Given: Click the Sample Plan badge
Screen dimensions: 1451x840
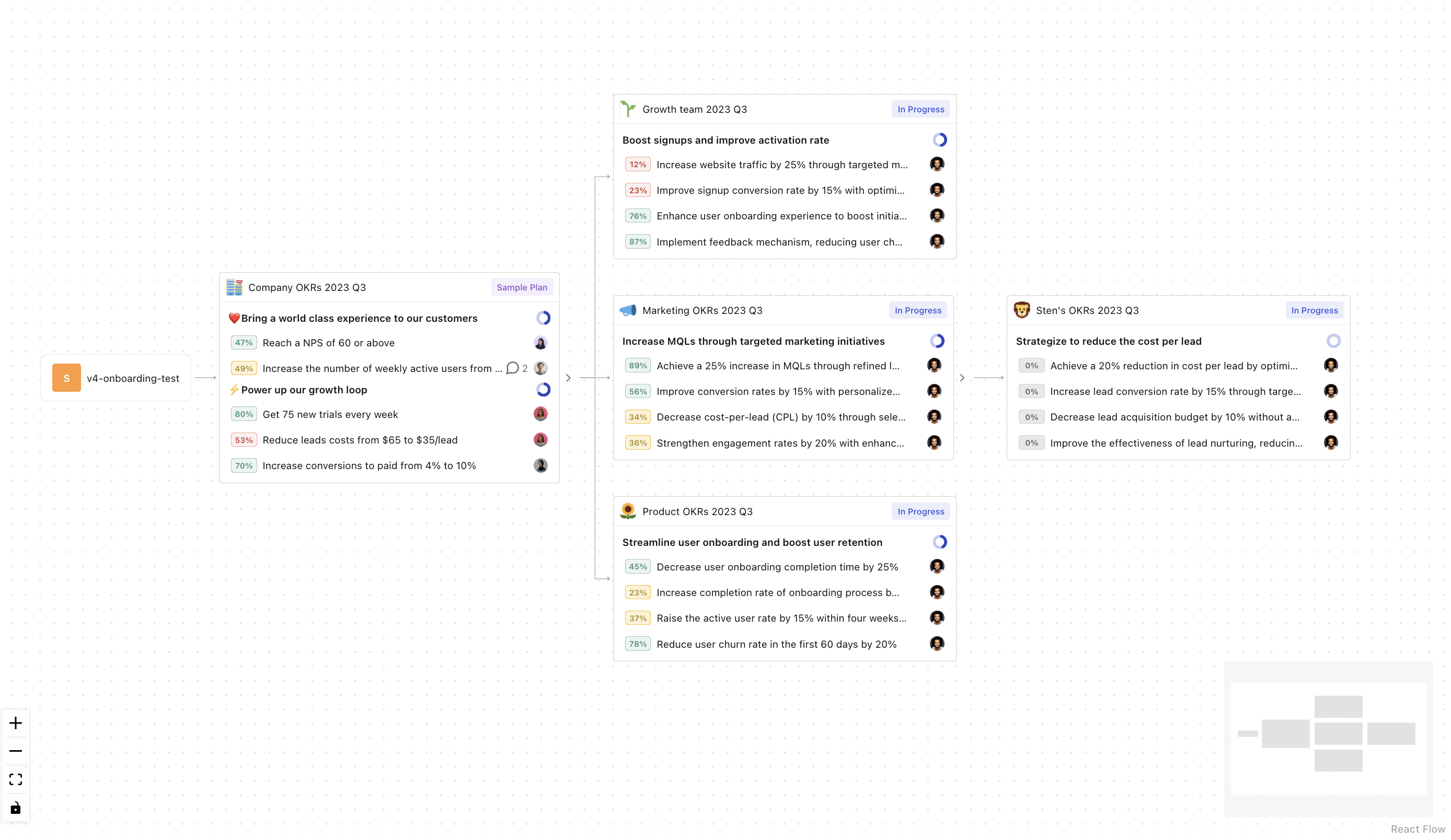Looking at the screenshot, I should coord(522,287).
